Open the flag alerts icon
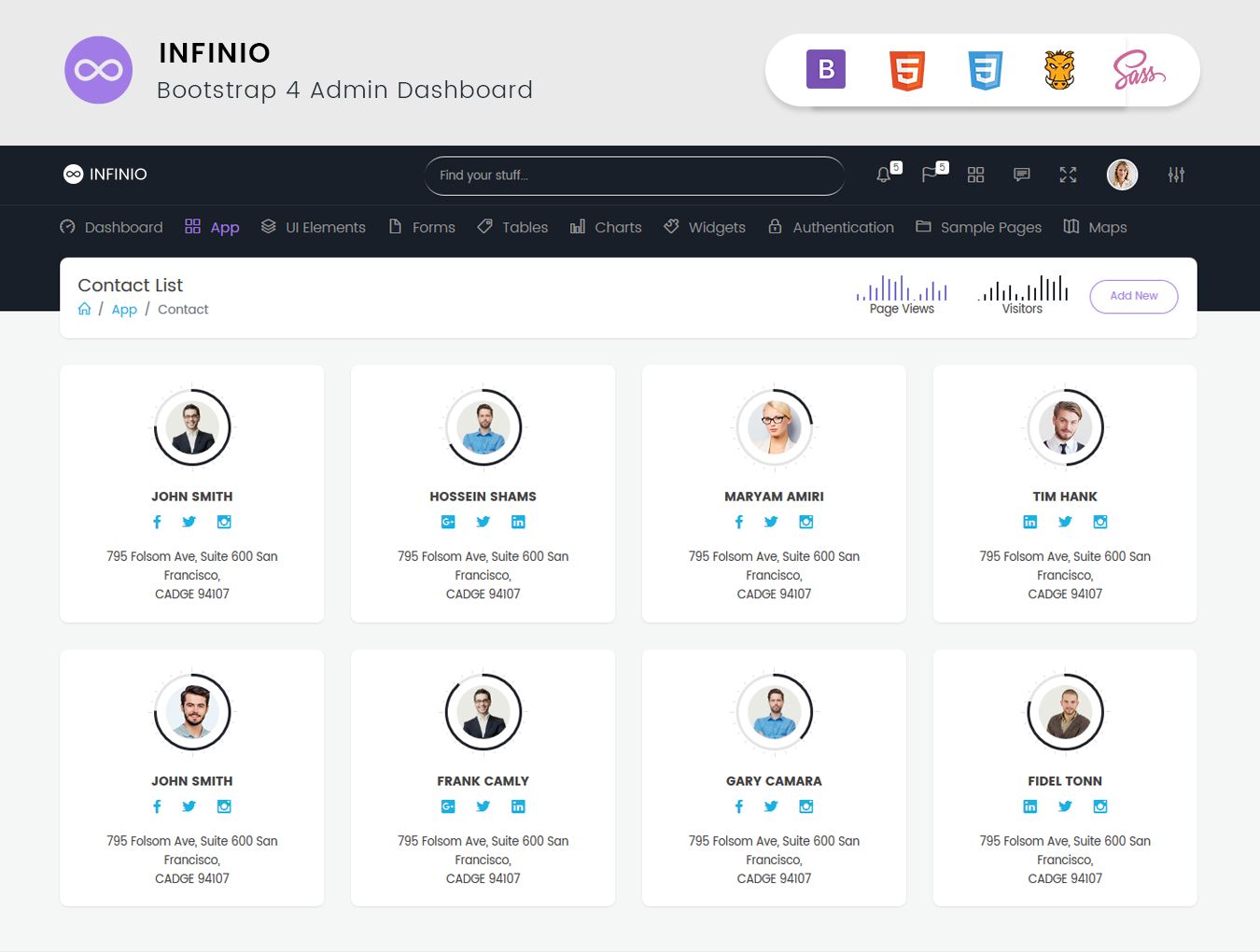 (930, 175)
